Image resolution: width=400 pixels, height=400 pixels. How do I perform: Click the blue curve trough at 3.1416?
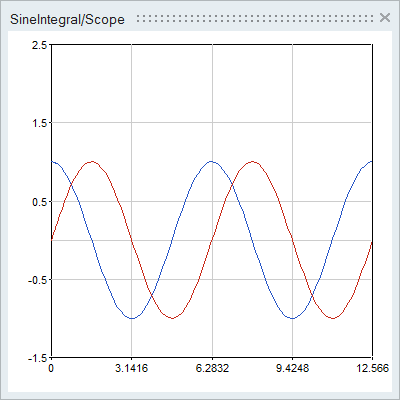[x=132, y=318]
